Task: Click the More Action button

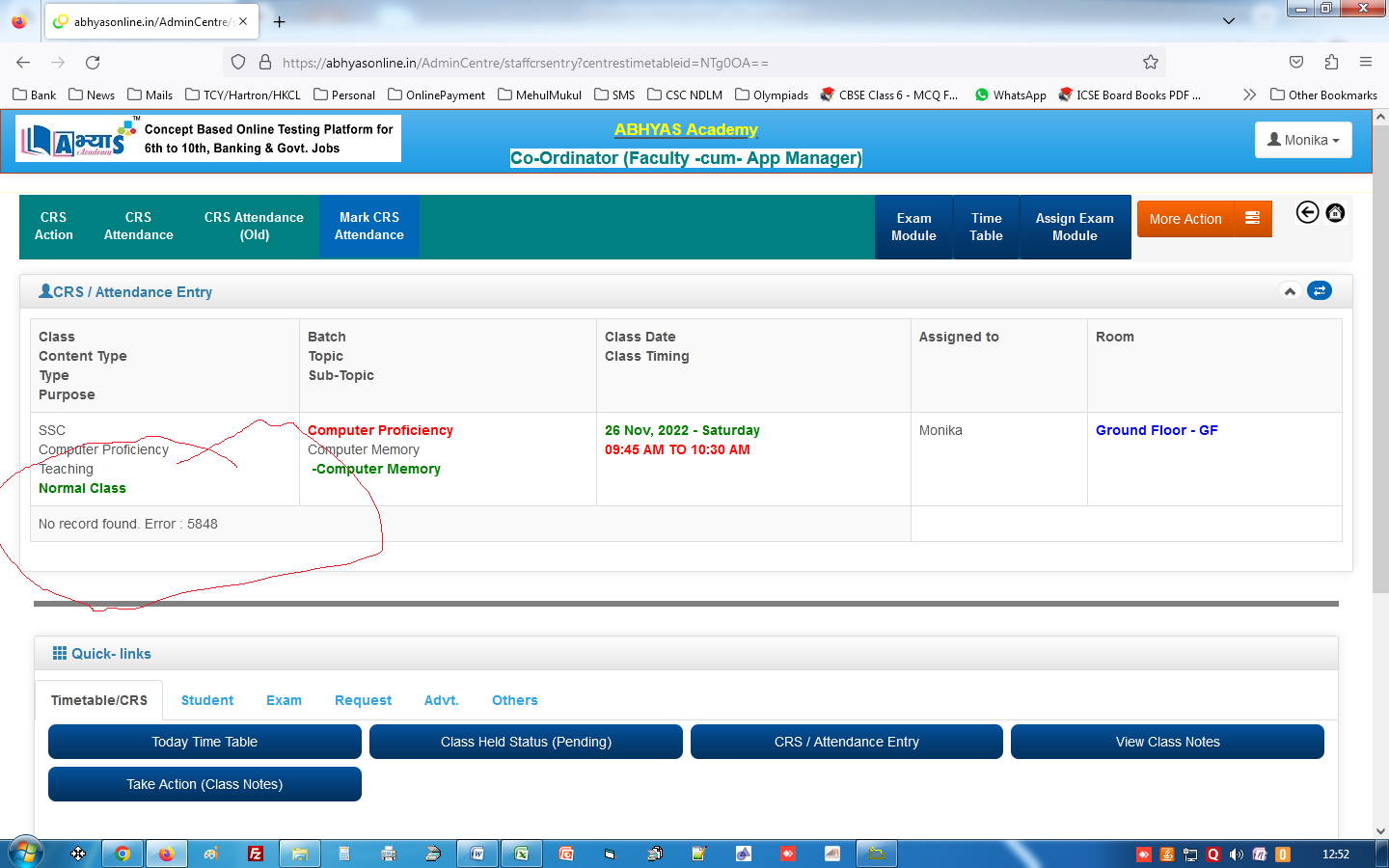Action: [x=1185, y=219]
